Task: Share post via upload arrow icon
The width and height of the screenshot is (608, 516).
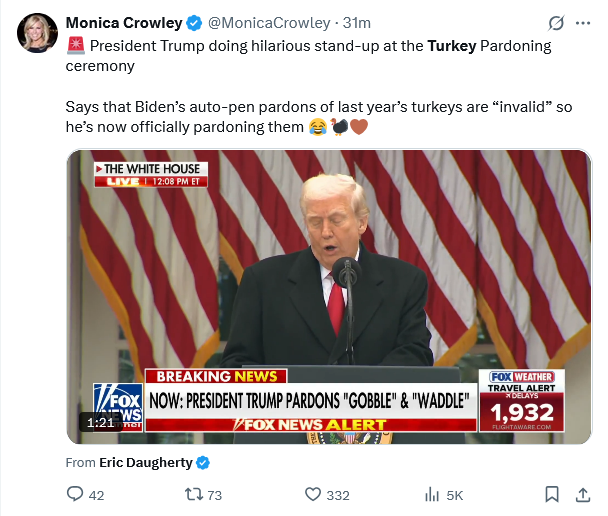Action: (583, 494)
